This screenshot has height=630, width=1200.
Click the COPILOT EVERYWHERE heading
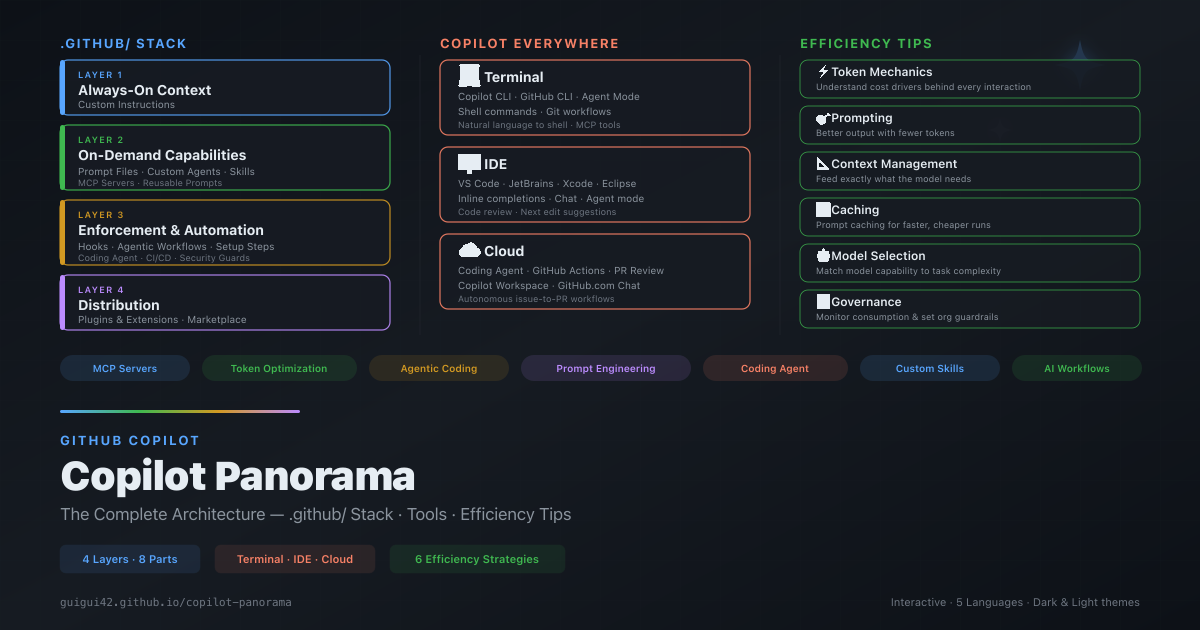point(530,44)
